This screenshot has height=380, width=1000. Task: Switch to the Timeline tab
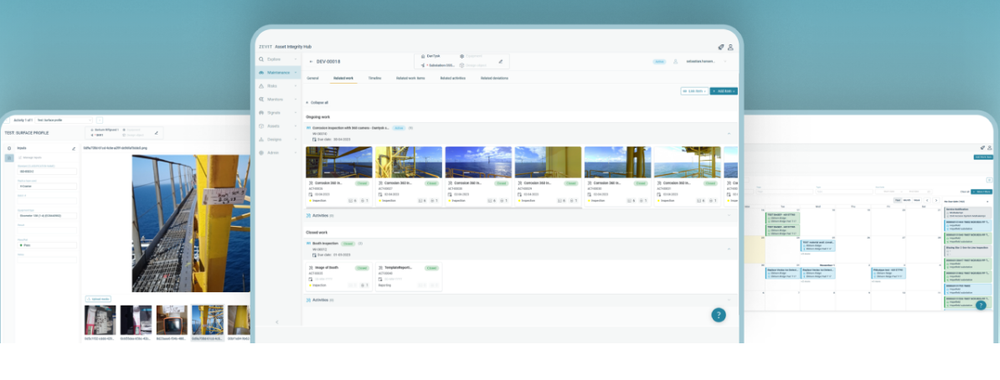(374, 78)
